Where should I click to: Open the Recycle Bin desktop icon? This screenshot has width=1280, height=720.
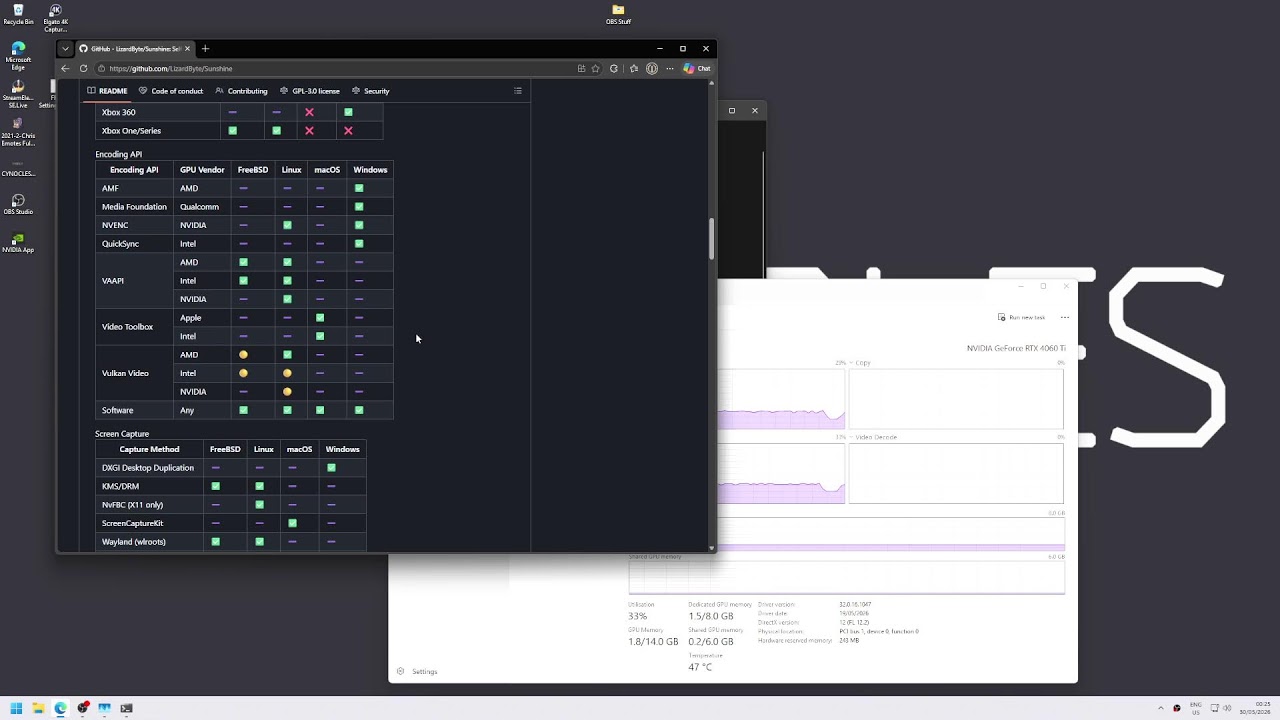point(18,14)
